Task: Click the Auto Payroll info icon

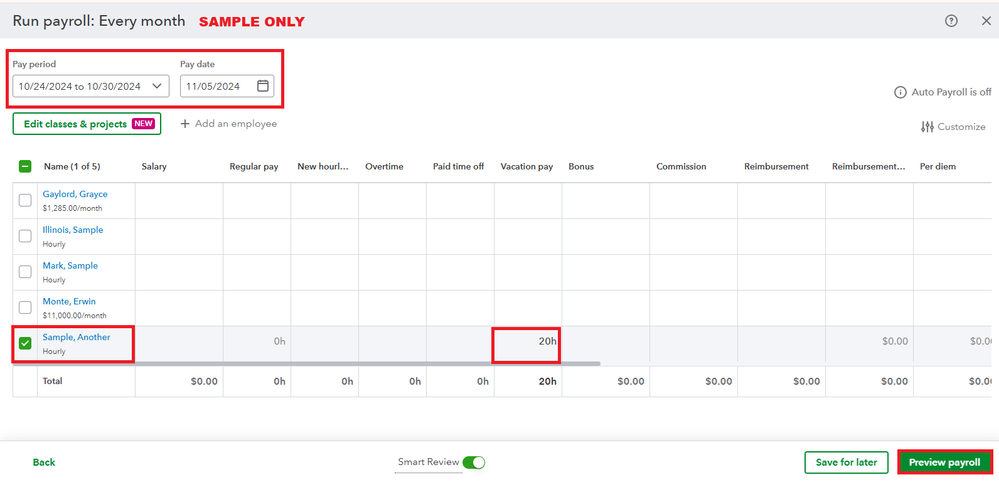Action: click(900, 92)
